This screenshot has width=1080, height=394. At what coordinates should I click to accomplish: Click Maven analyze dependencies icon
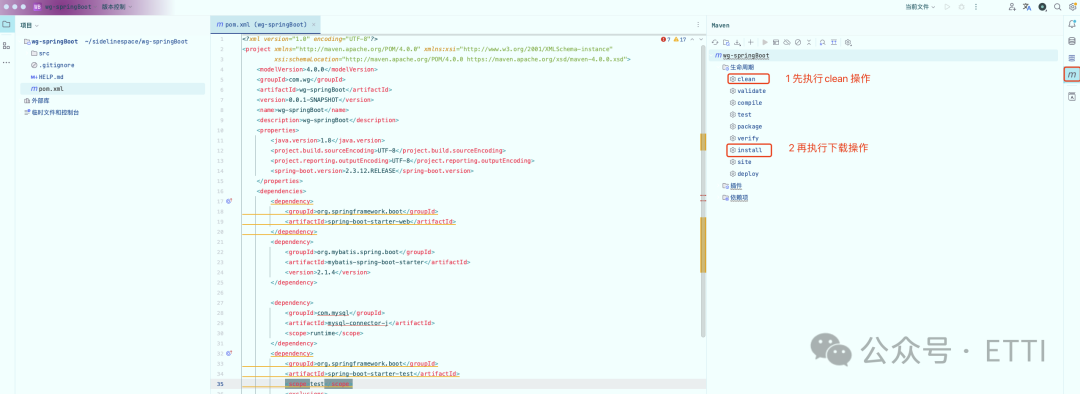tap(834, 42)
